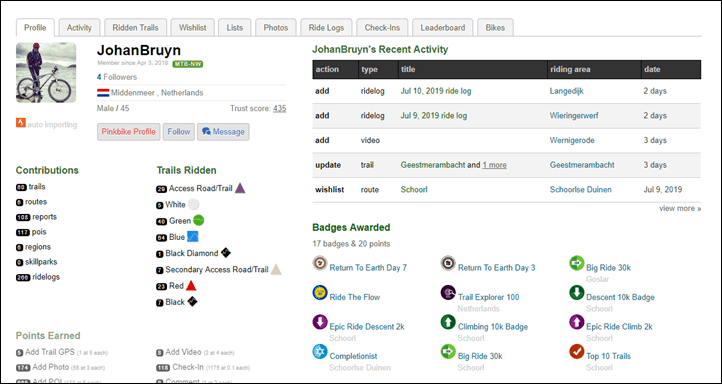Switch to the Ridden Trails tab
Image resolution: width=722 pixels, height=384 pixels.
pos(135,28)
